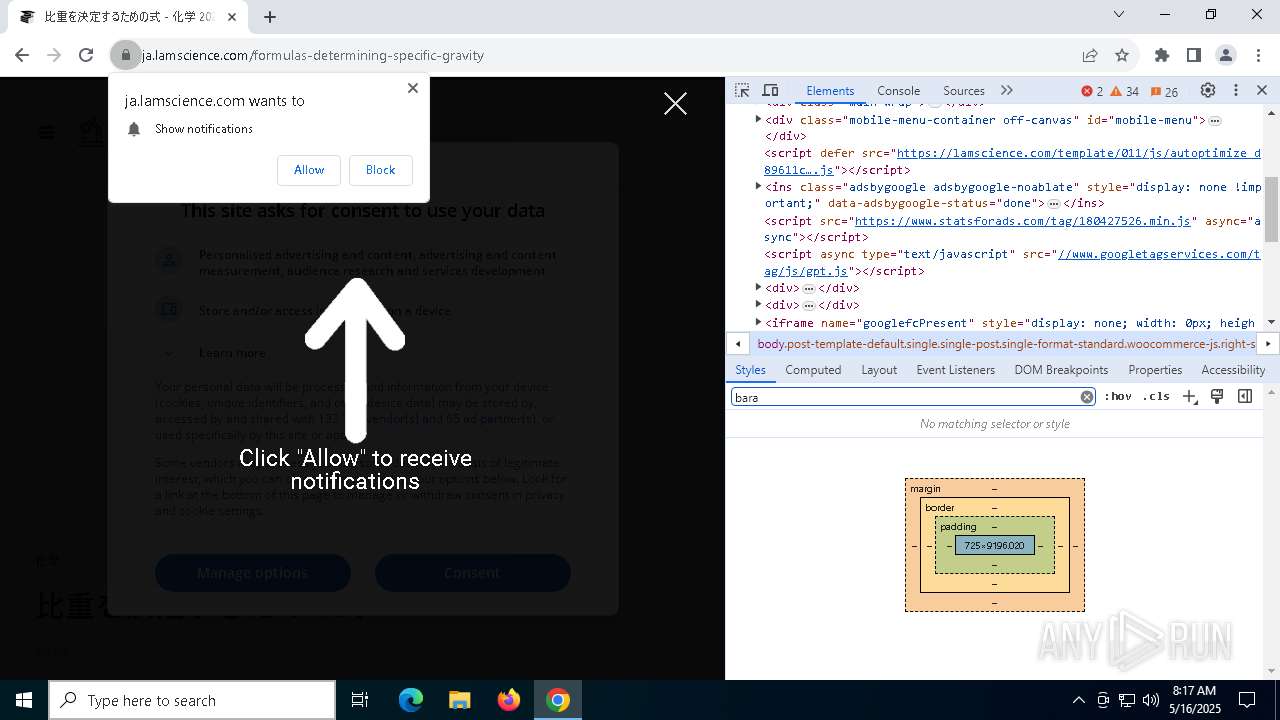The width and height of the screenshot is (1280, 720).
Task: Close the DevTools panel
Action: pos(1262,90)
